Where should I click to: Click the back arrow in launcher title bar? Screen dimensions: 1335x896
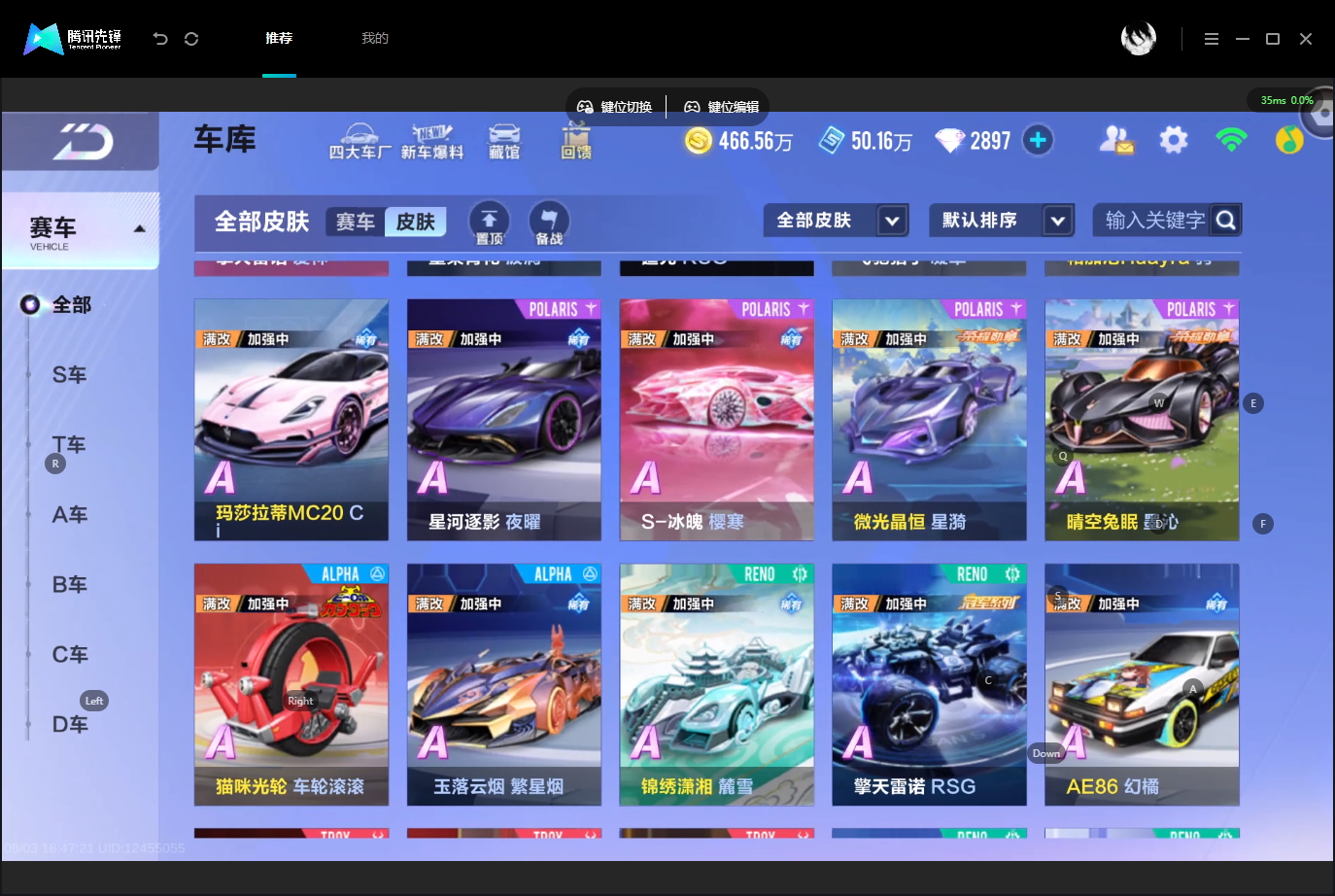(x=160, y=39)
